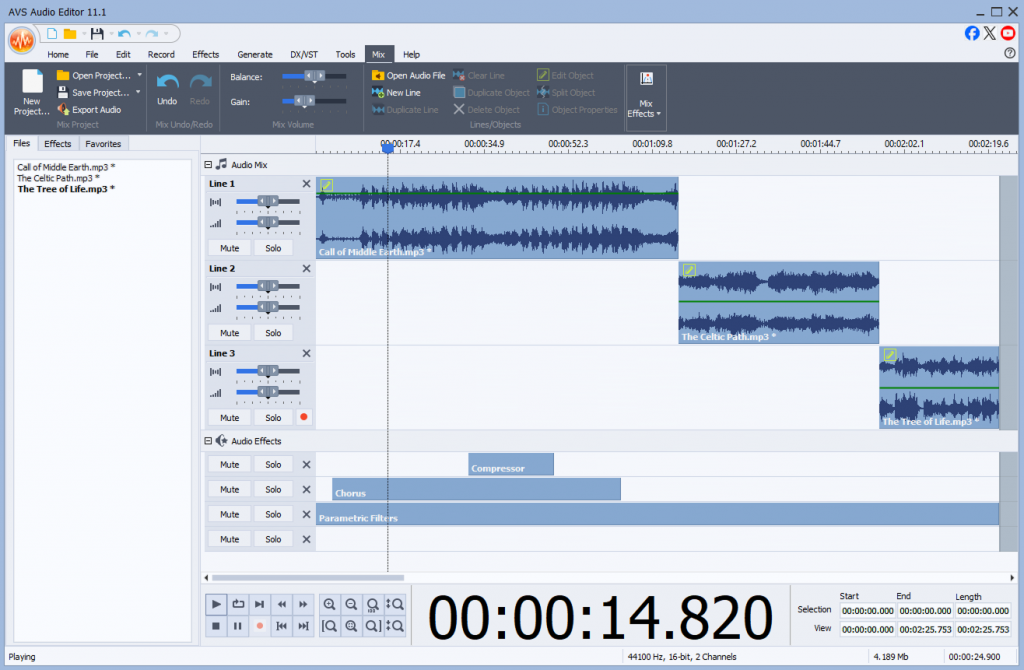The image size is (1024, 670).
Task: Toggle the red record arm on Line 3
Action: 304,417
